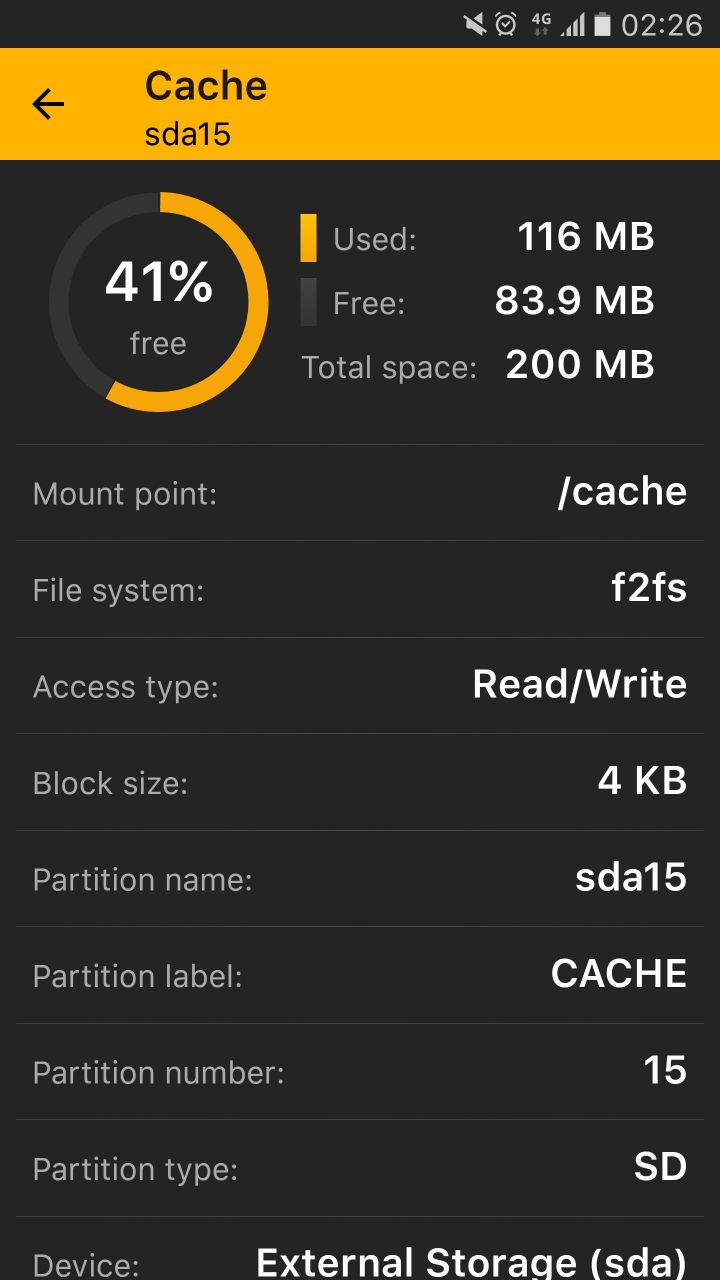Tap the gray Free legend swatch
Screen dimensions: 720x1280
tap(308, 302)
